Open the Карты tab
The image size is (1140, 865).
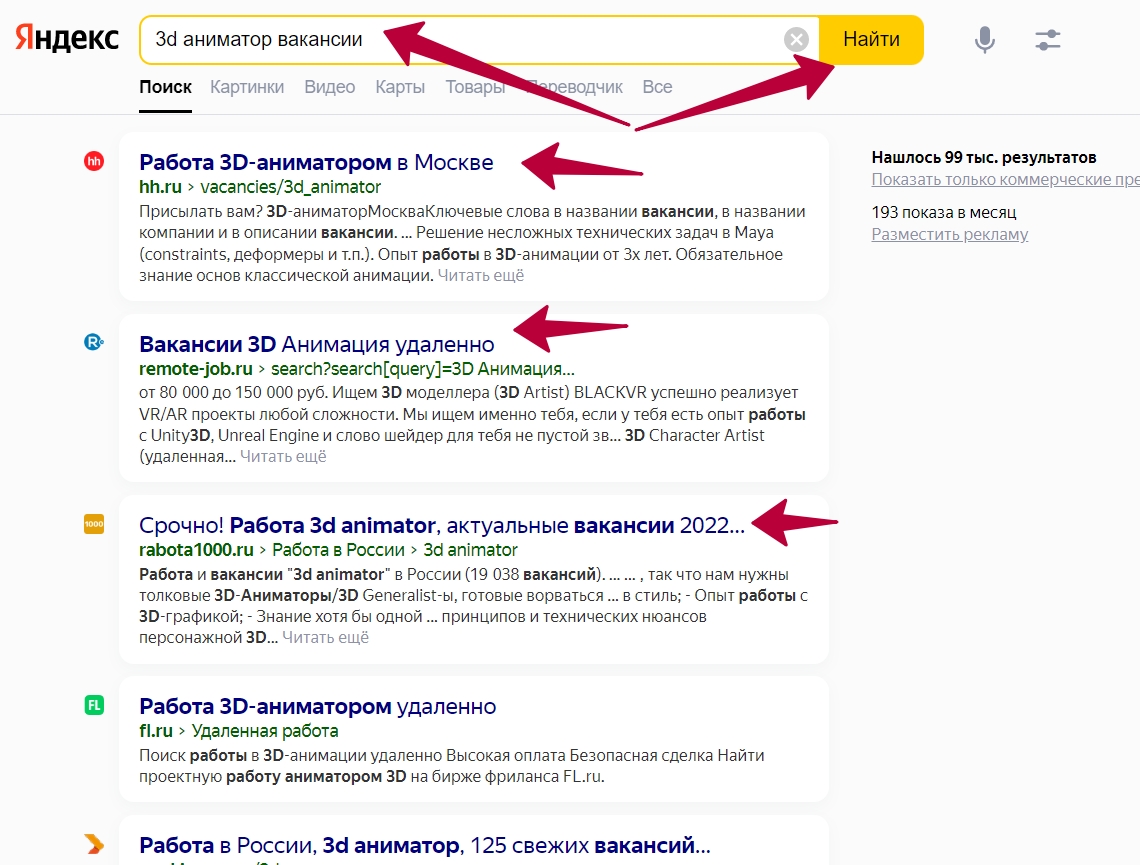click(x=400, y=87)
